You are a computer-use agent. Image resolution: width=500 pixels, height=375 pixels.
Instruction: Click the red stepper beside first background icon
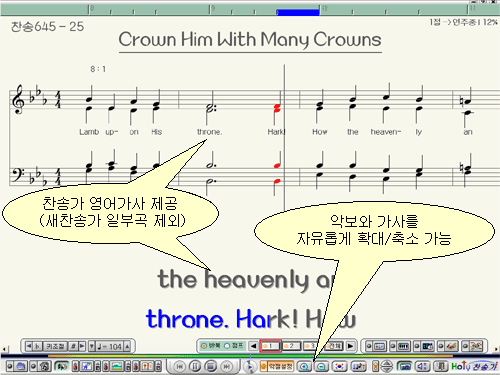coord(75,366)
